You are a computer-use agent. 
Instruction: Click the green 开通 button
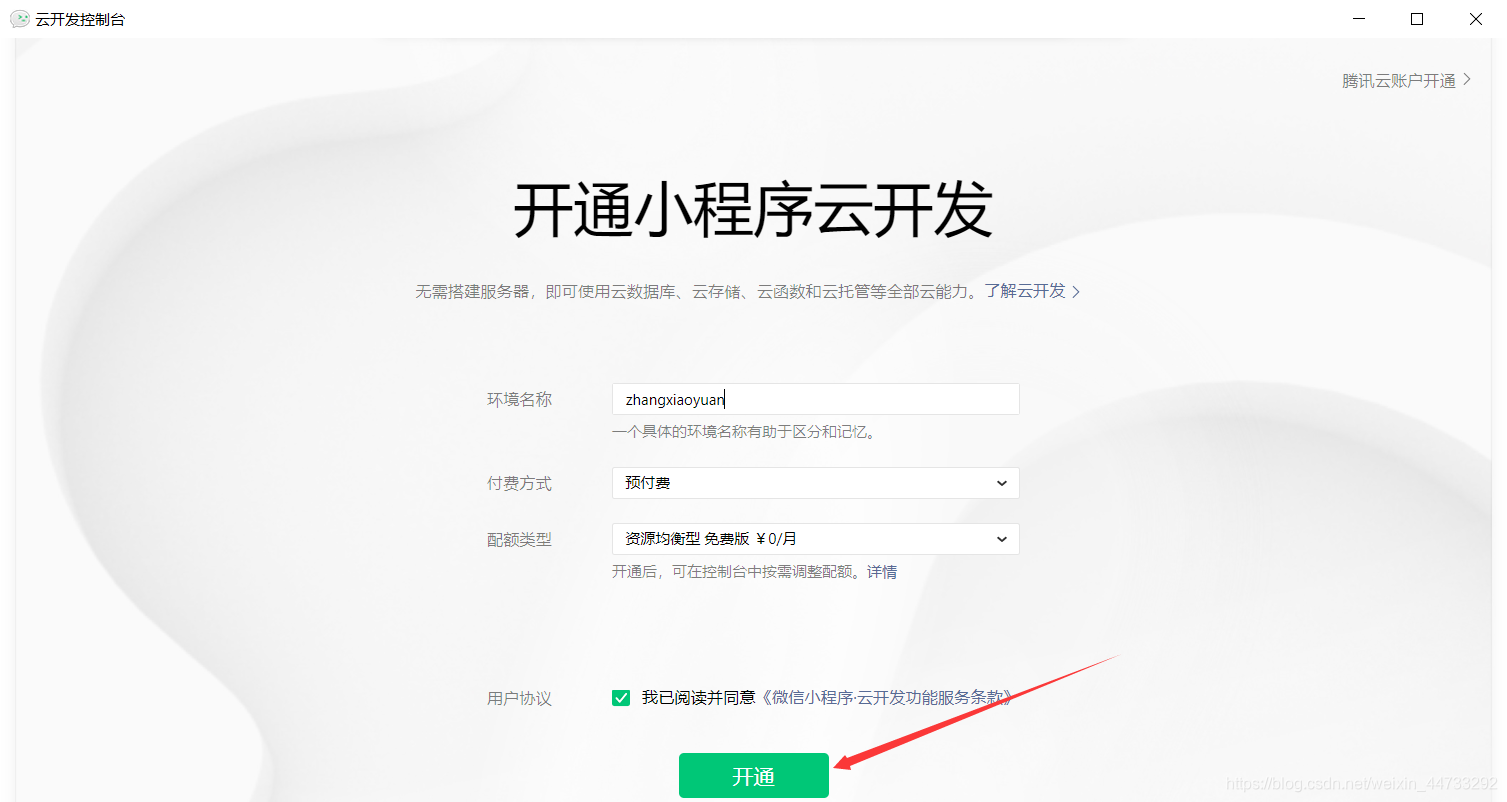754,776
